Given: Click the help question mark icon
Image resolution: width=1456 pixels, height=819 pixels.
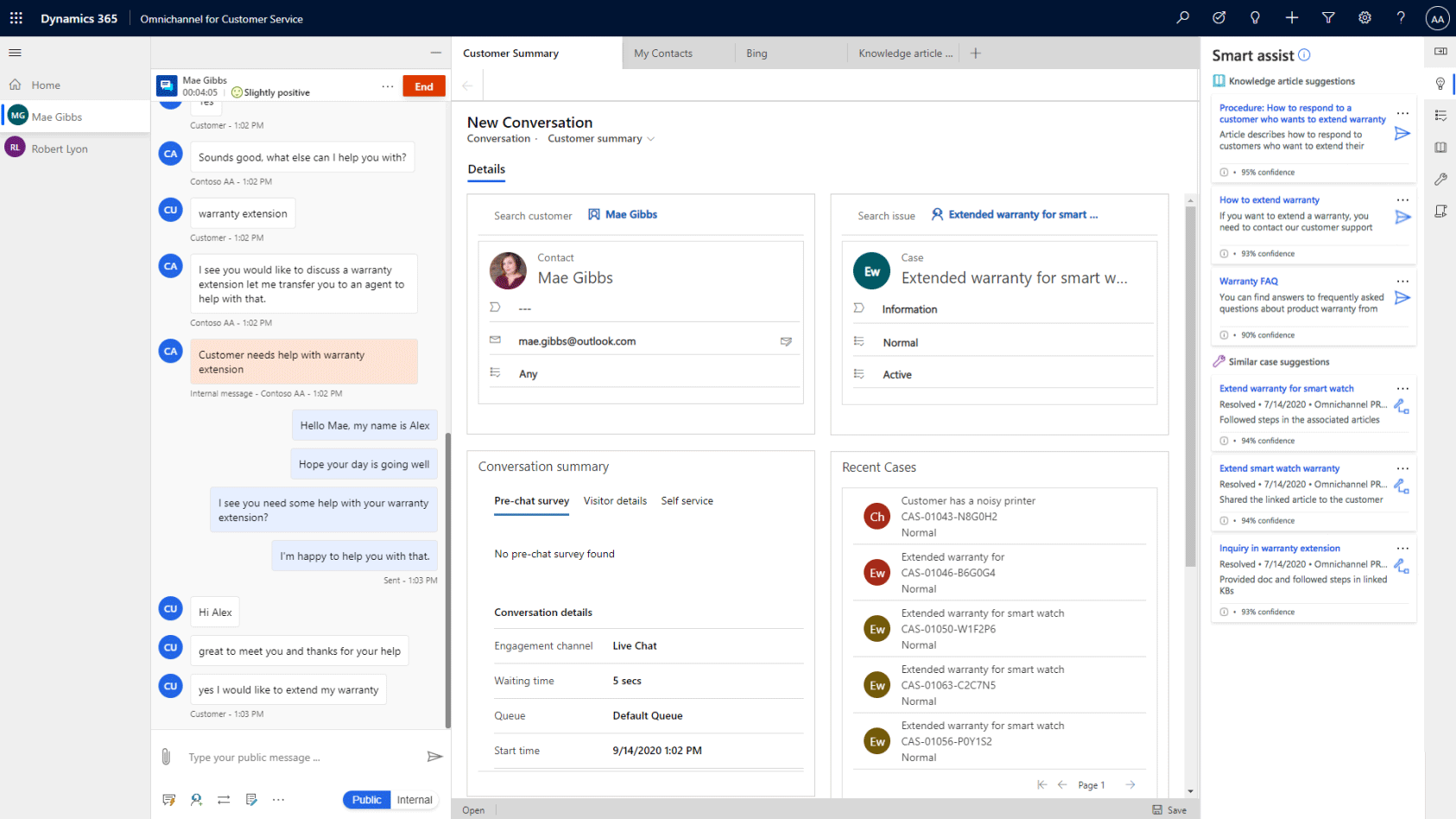Looking at the screenshot, I should click(x=1401, y=17).
